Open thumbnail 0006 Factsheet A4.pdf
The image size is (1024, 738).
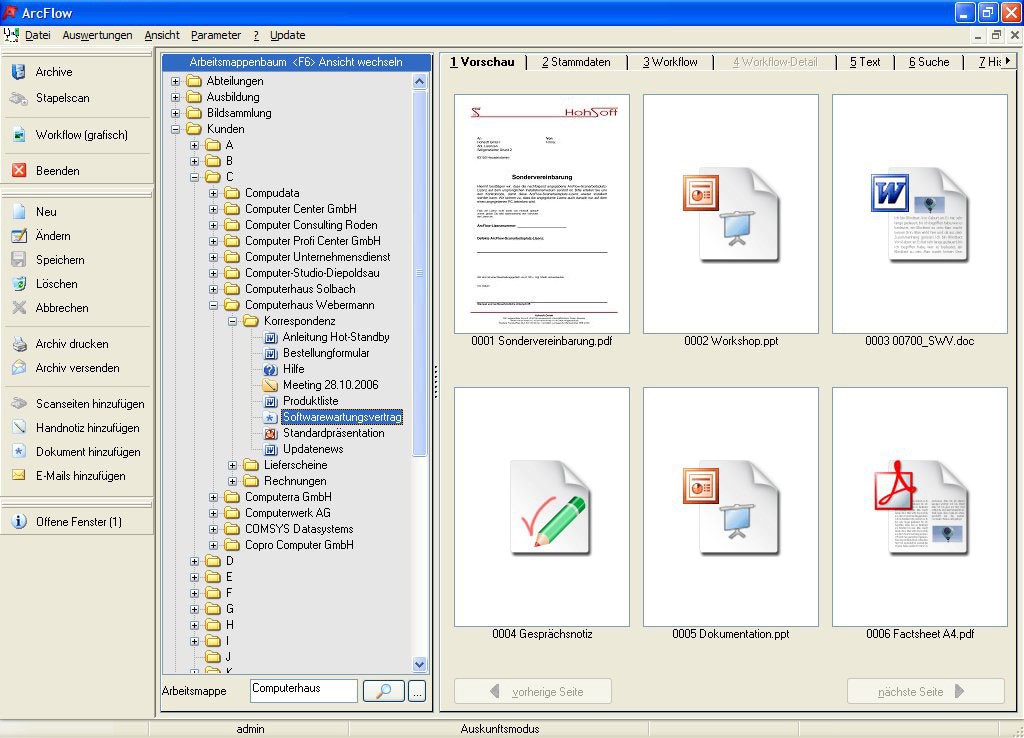coord(920,507)
